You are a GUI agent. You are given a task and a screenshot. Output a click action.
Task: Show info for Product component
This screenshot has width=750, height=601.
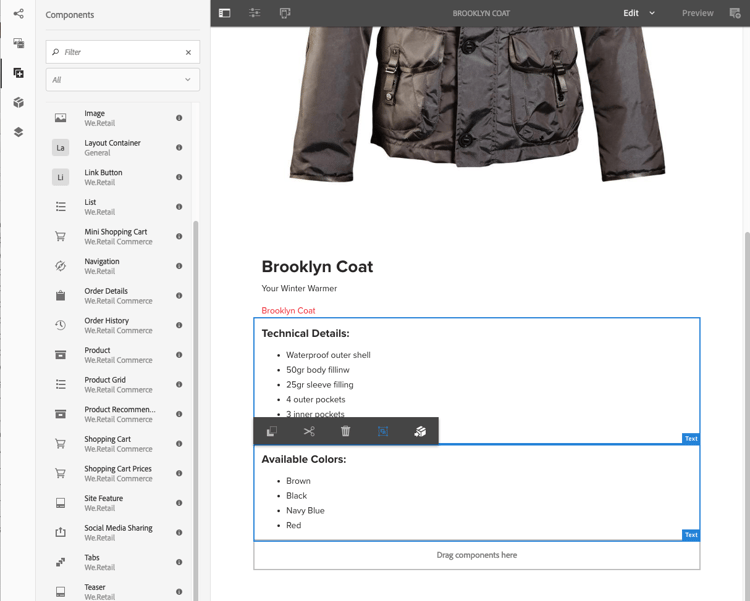tap(179, 355)
